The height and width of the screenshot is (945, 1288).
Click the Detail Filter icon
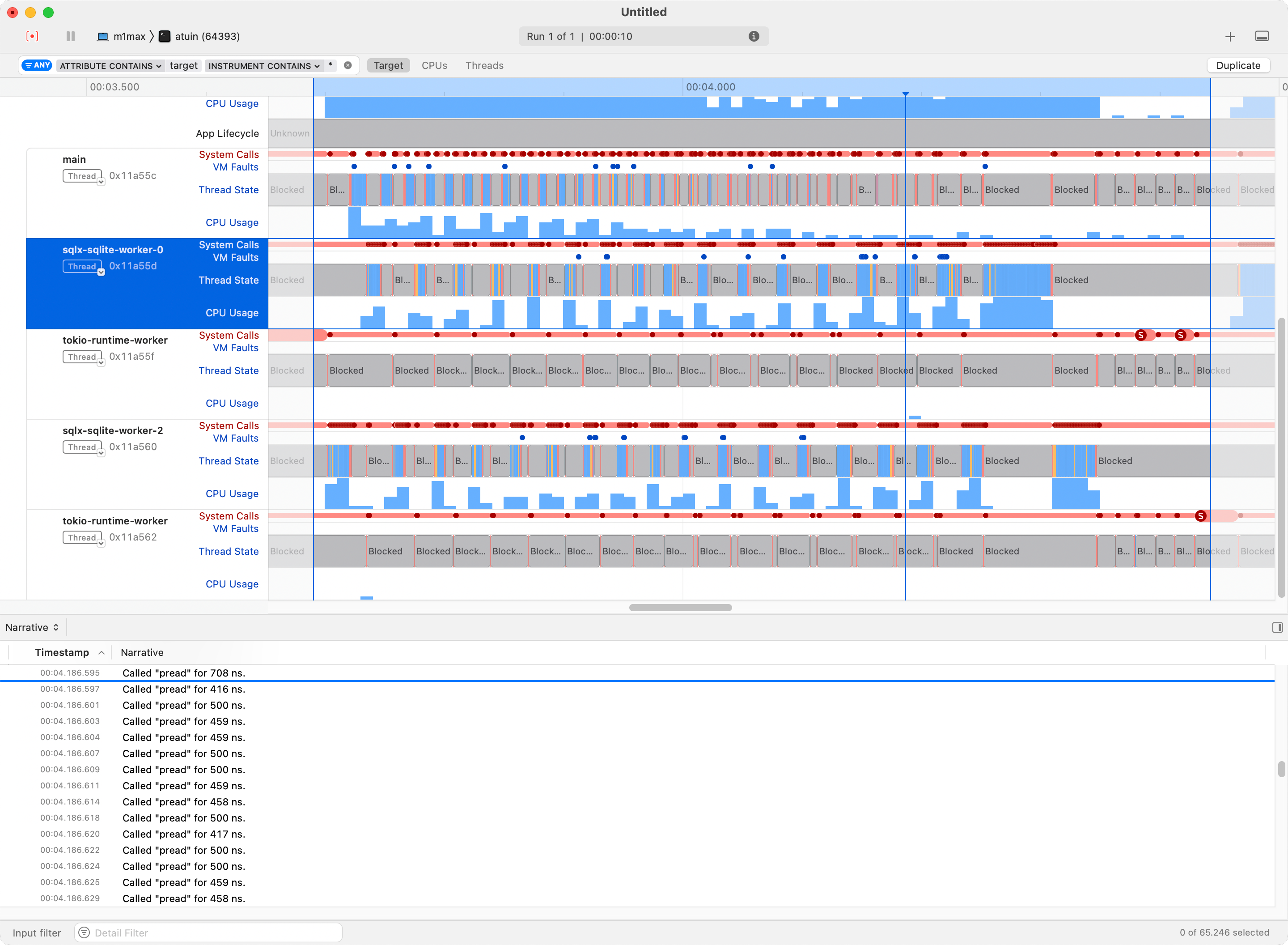point(84,932)
